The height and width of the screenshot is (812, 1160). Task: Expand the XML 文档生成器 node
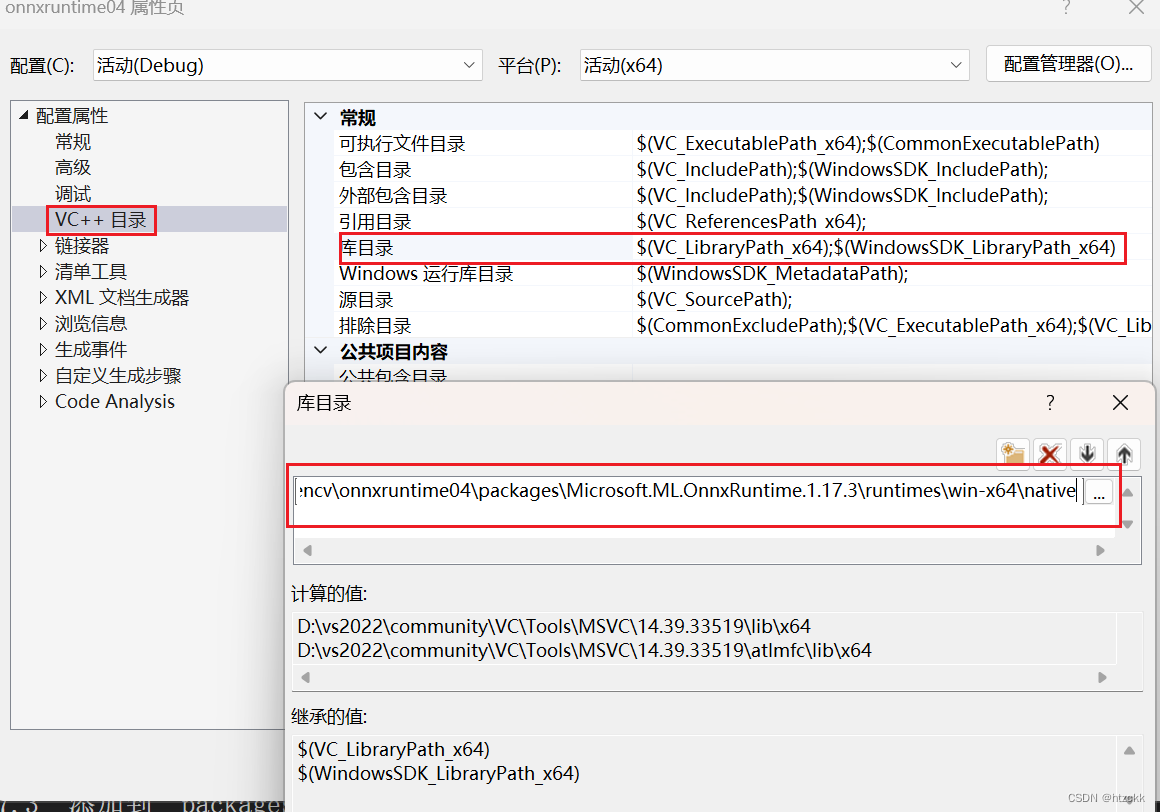43,297
